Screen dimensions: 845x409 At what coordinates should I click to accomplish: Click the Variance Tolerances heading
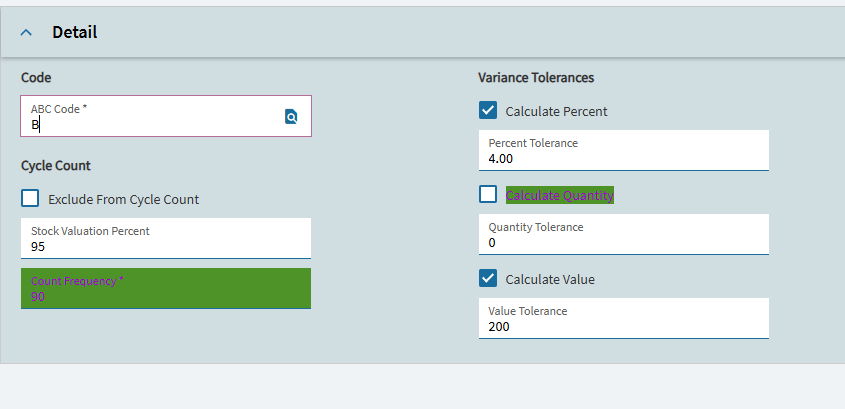click(536, 77)
